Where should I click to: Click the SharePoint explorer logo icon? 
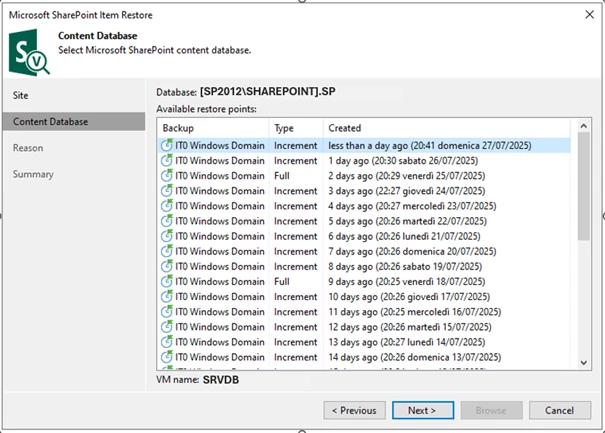29,52
